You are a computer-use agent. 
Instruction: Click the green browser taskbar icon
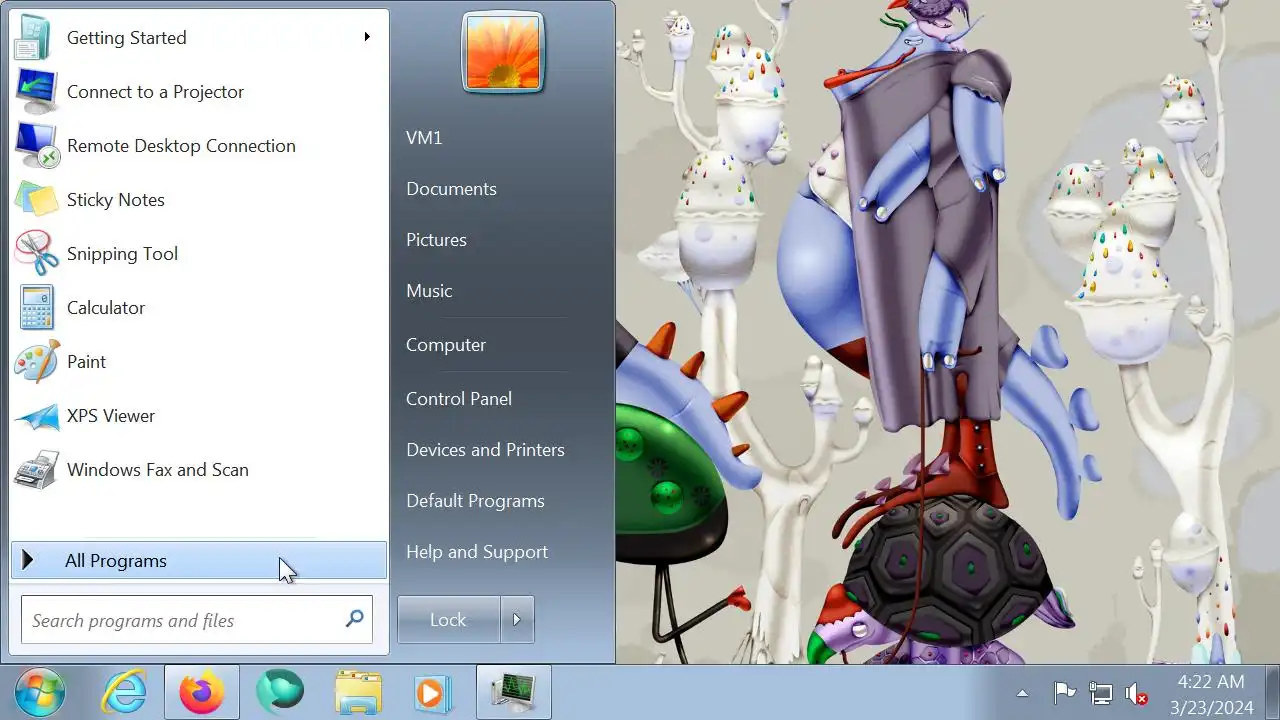click(280, 692)
